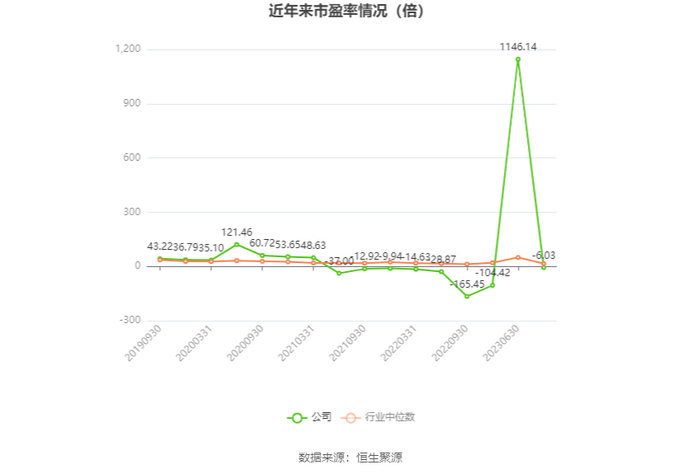Click the green data point labeled 121.46
700x474 pixels.
[x=237, y=244]
